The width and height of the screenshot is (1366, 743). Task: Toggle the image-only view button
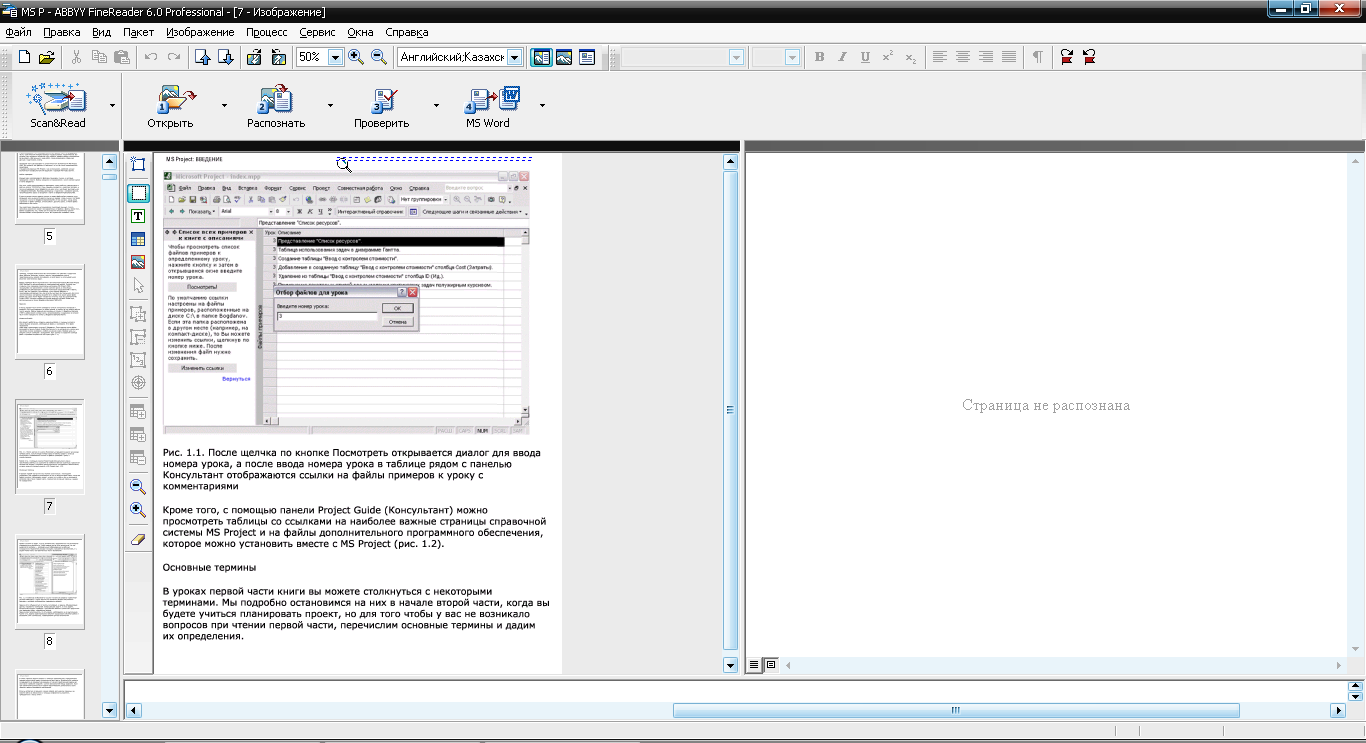pyautogui.click(x=564, y=57)
